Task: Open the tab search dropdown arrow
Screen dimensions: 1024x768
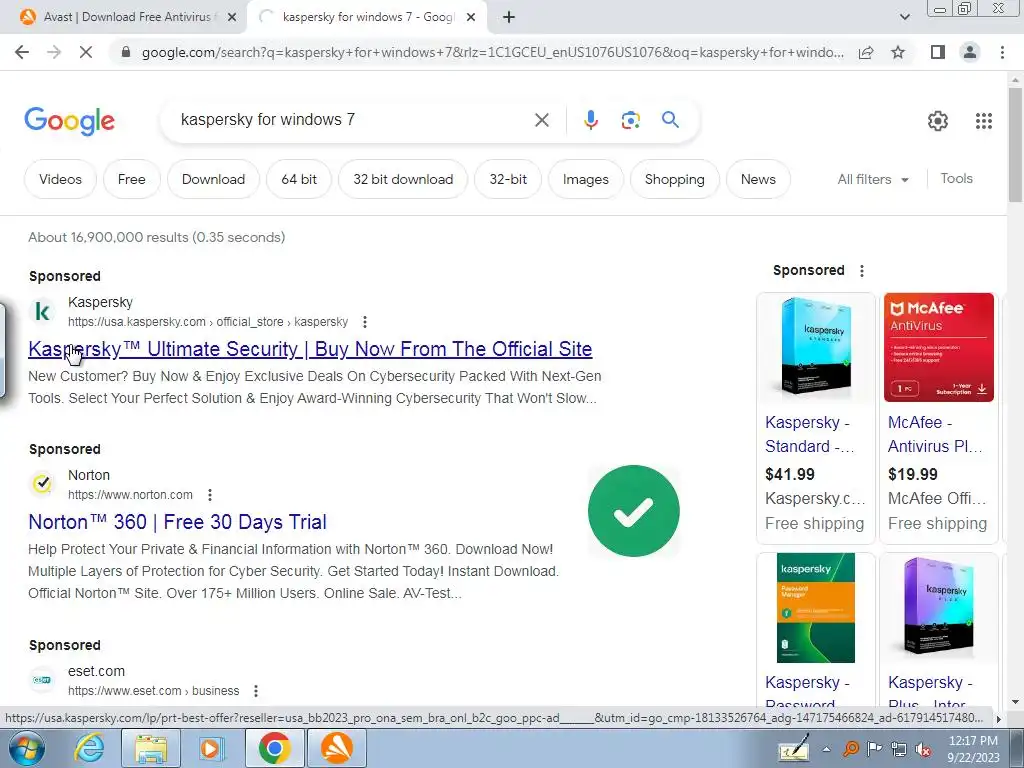Action: coord(904,17)
